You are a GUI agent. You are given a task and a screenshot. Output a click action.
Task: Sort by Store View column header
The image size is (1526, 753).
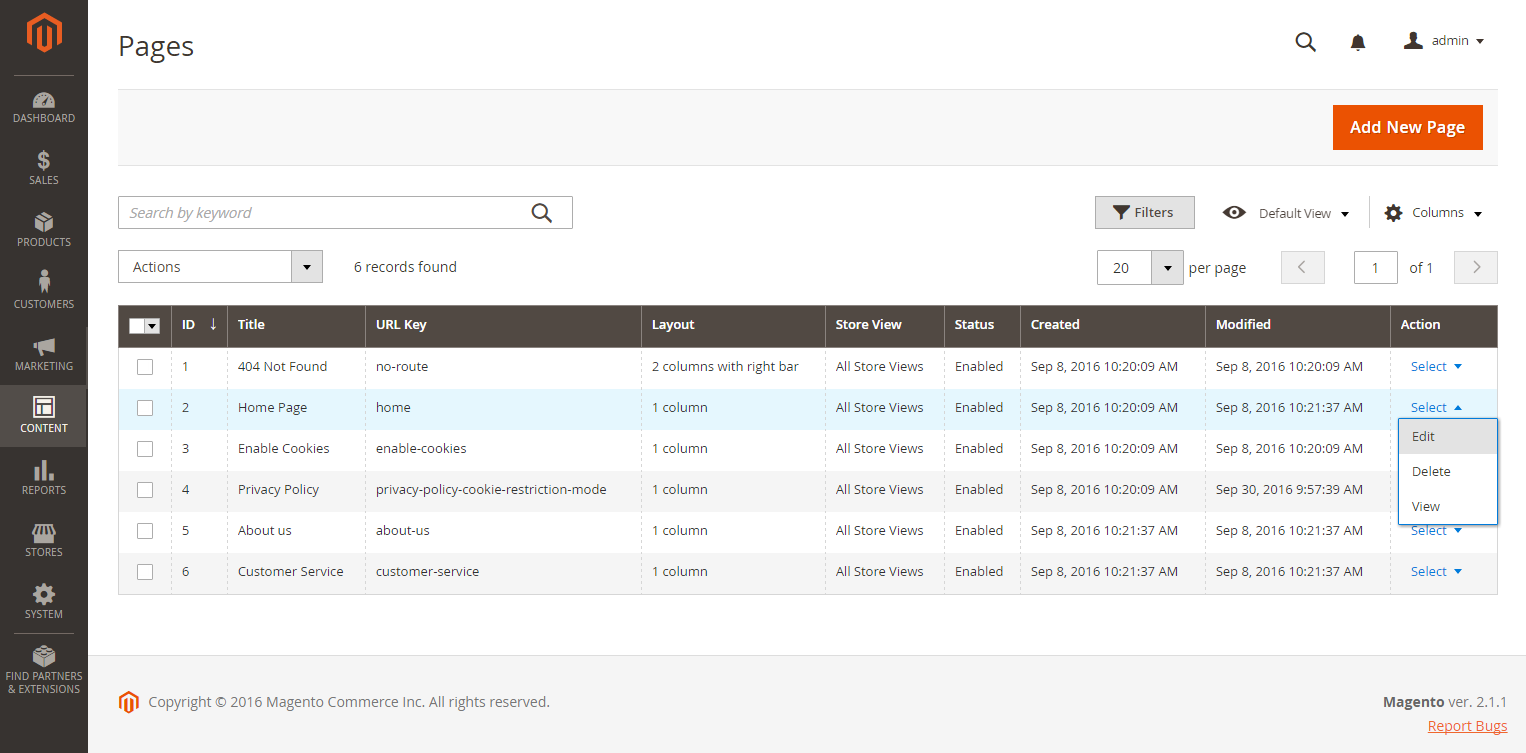tap(885, 325)
